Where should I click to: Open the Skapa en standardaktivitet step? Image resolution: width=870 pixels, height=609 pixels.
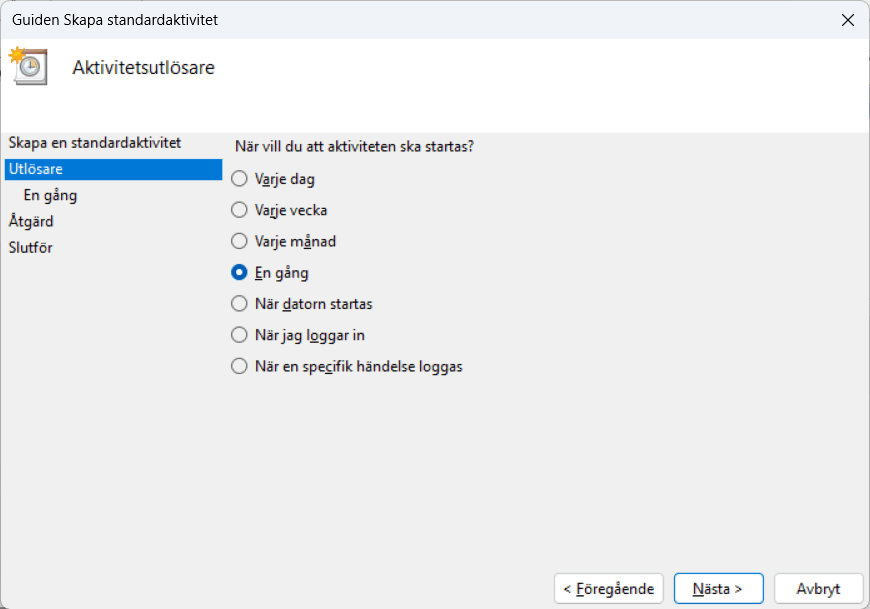(94, 143)
